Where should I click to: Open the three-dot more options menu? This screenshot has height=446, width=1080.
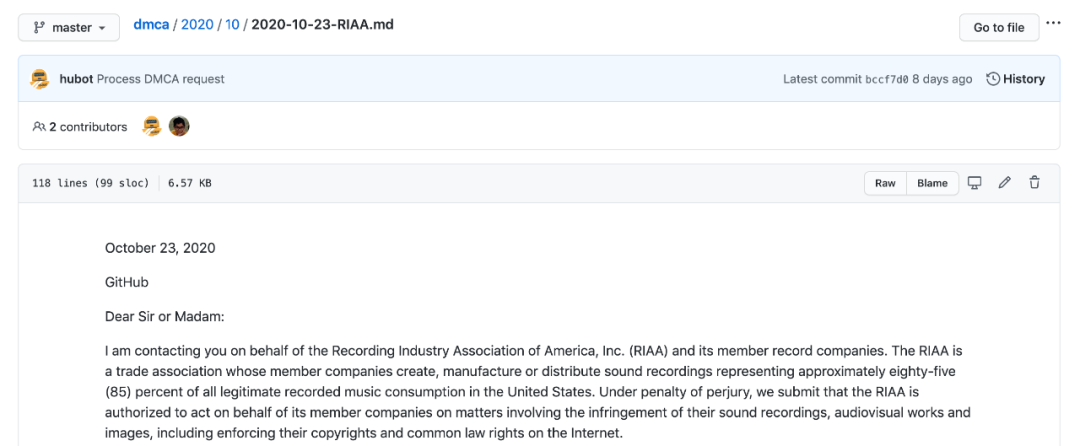tap(1054, 23)
